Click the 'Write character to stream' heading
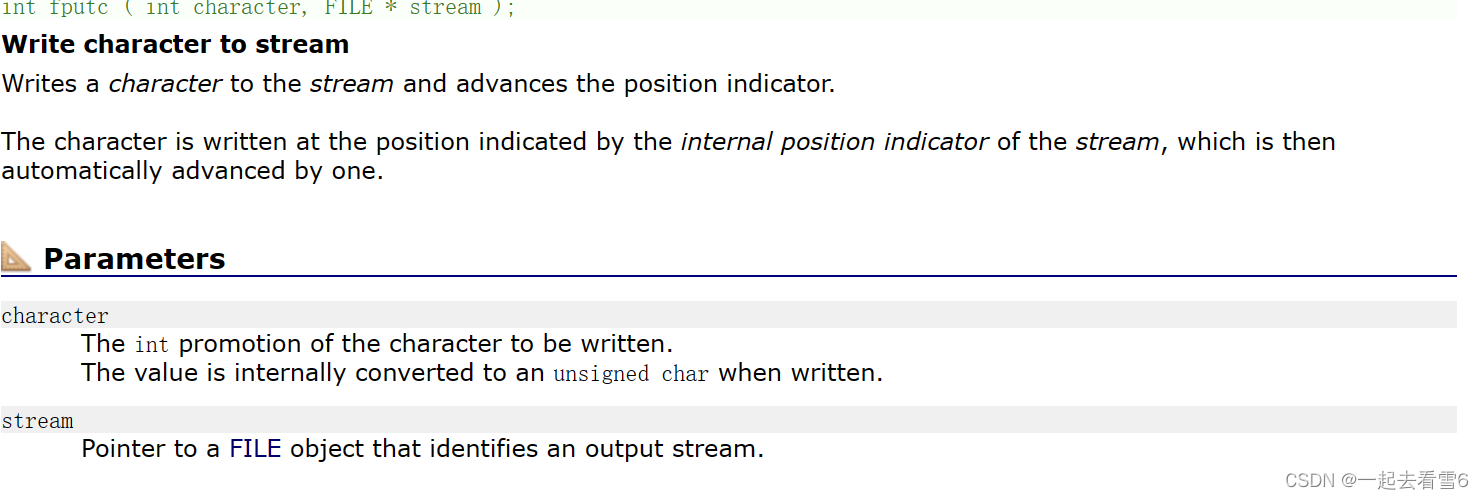The width and height of the screenshot is (1484, 499). pyautogui.click(x=176, y=45)
